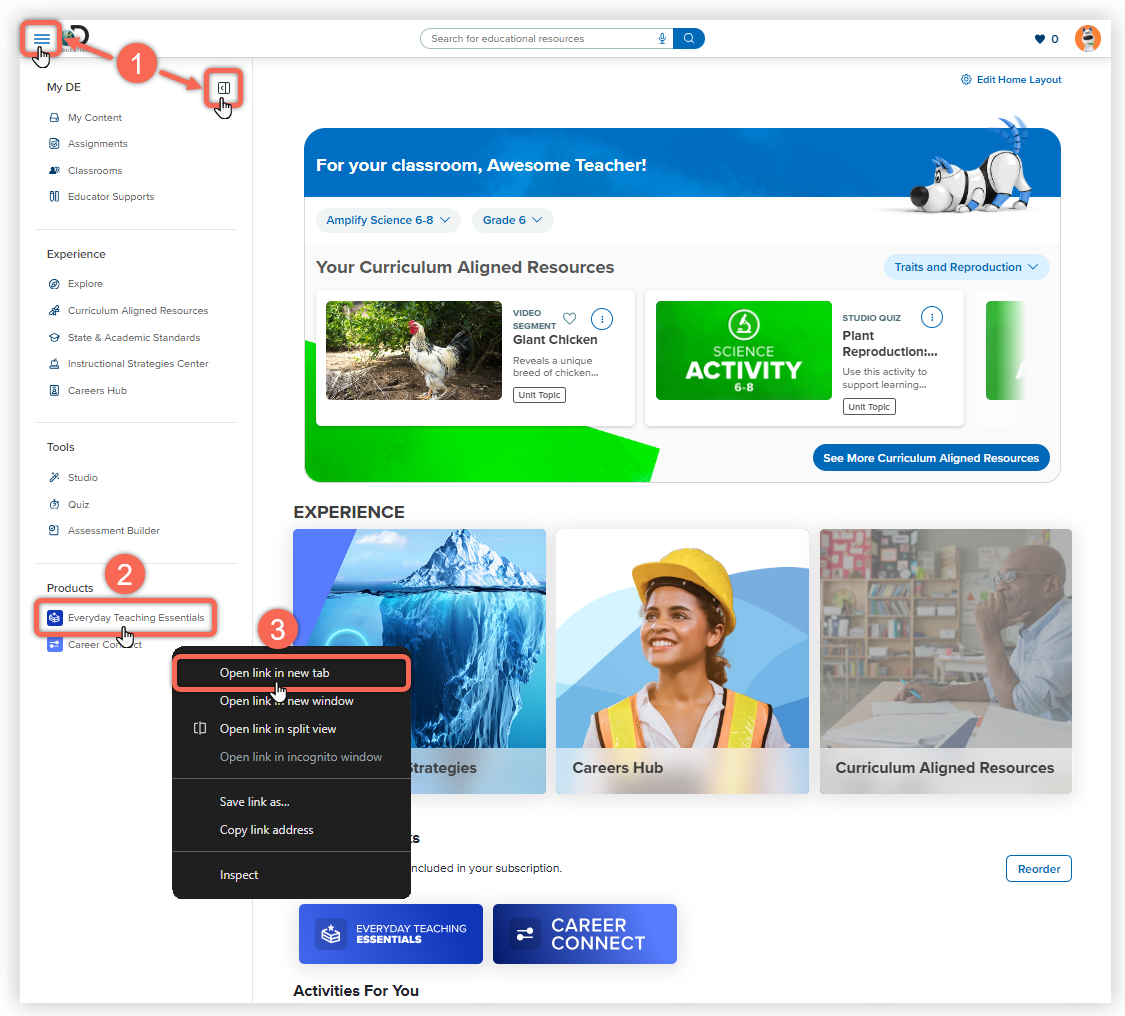Image resolution: width=1125 pixels, height=1016 pixels.
Task: Choose Open link in new window
Action: click(291, 701)
